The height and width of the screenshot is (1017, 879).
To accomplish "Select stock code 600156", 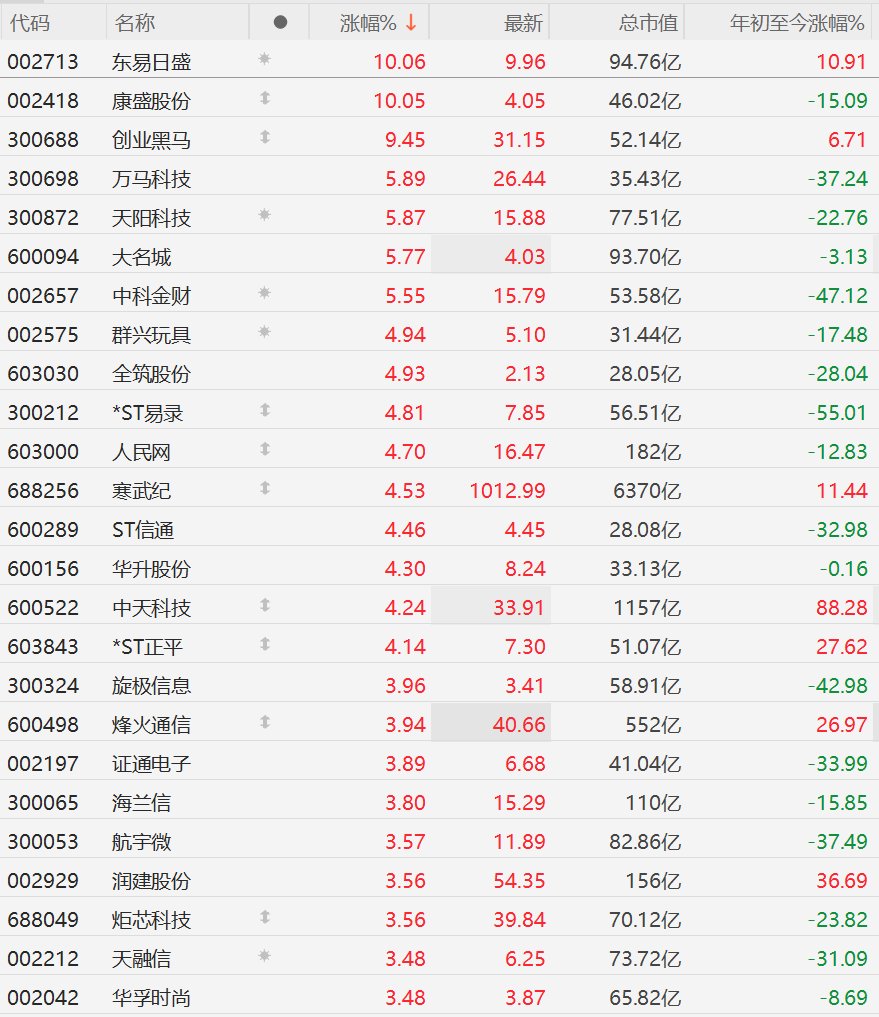I will coord(43,569).
